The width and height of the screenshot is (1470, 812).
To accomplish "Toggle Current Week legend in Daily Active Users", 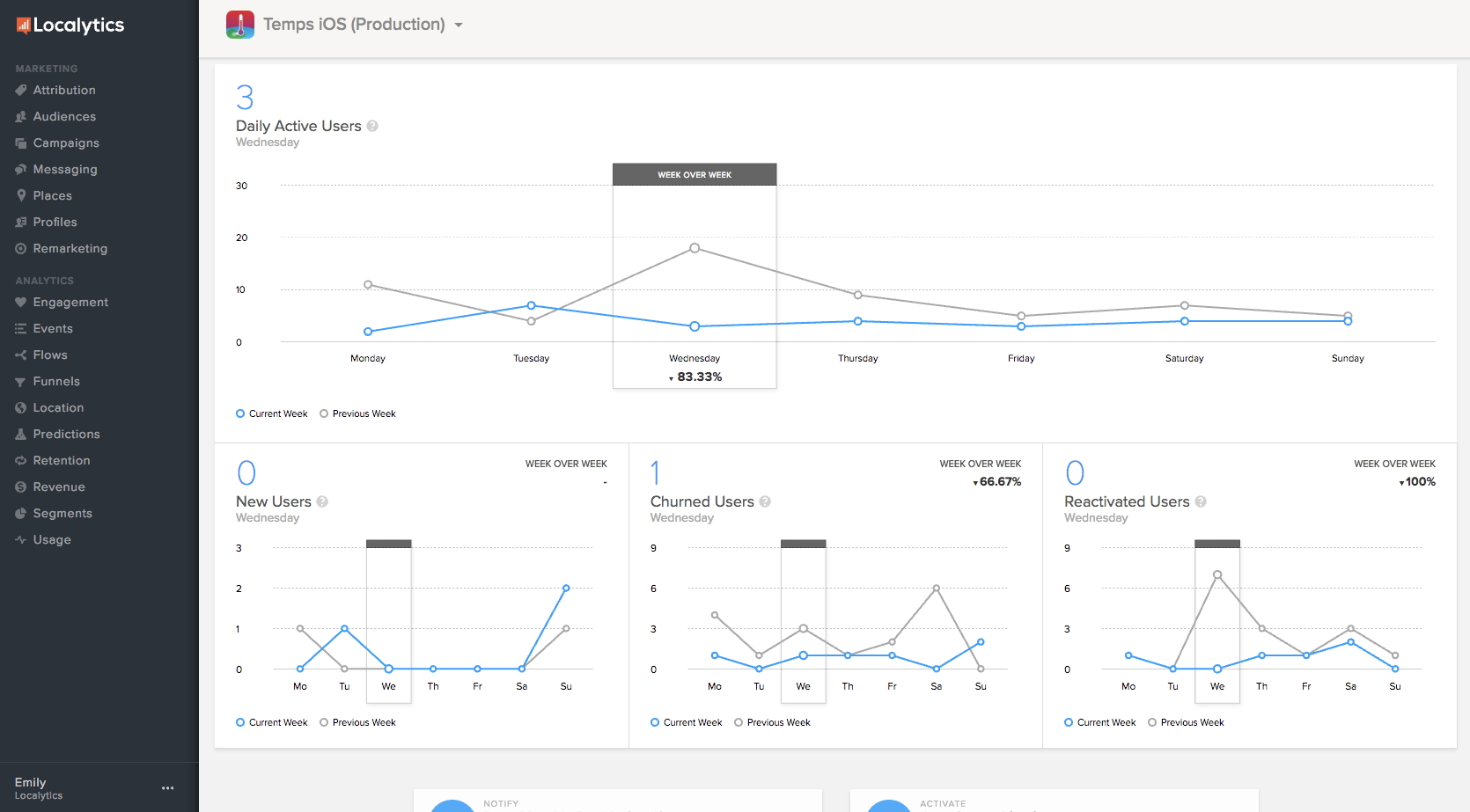I will pyautogui.click(x=272, y=413).
